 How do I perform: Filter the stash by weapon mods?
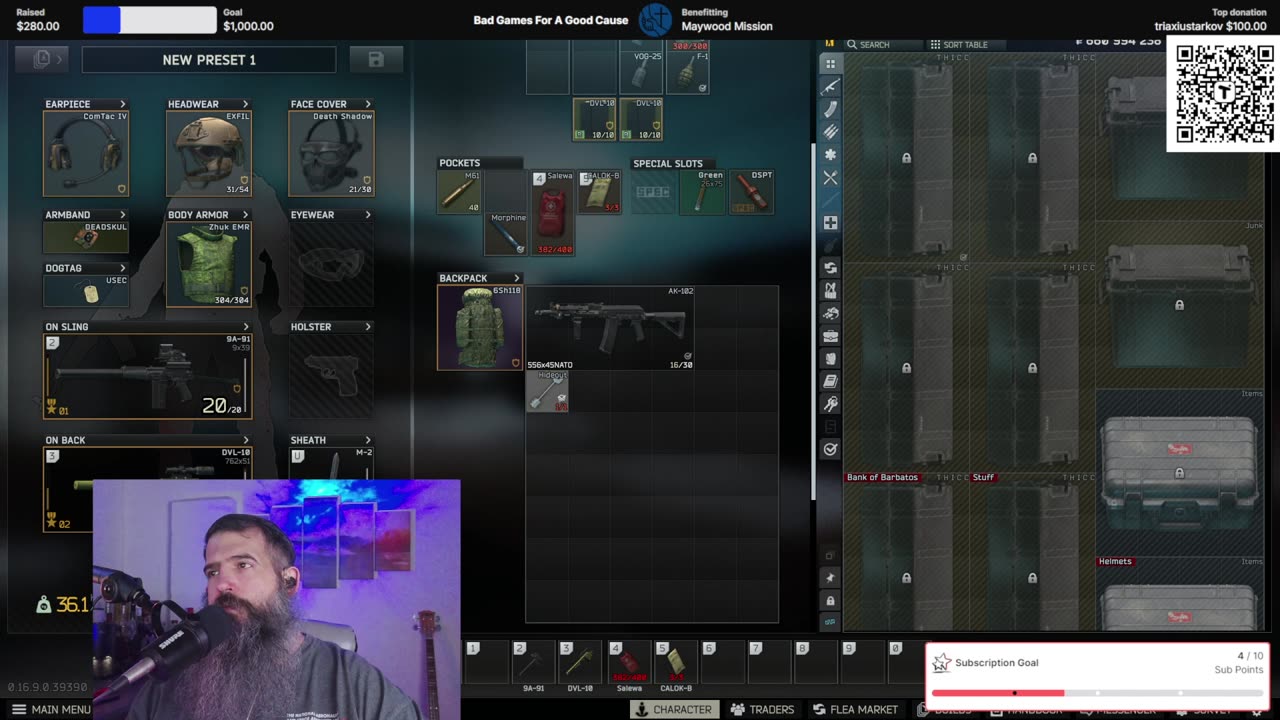click(x=830, y=155)
